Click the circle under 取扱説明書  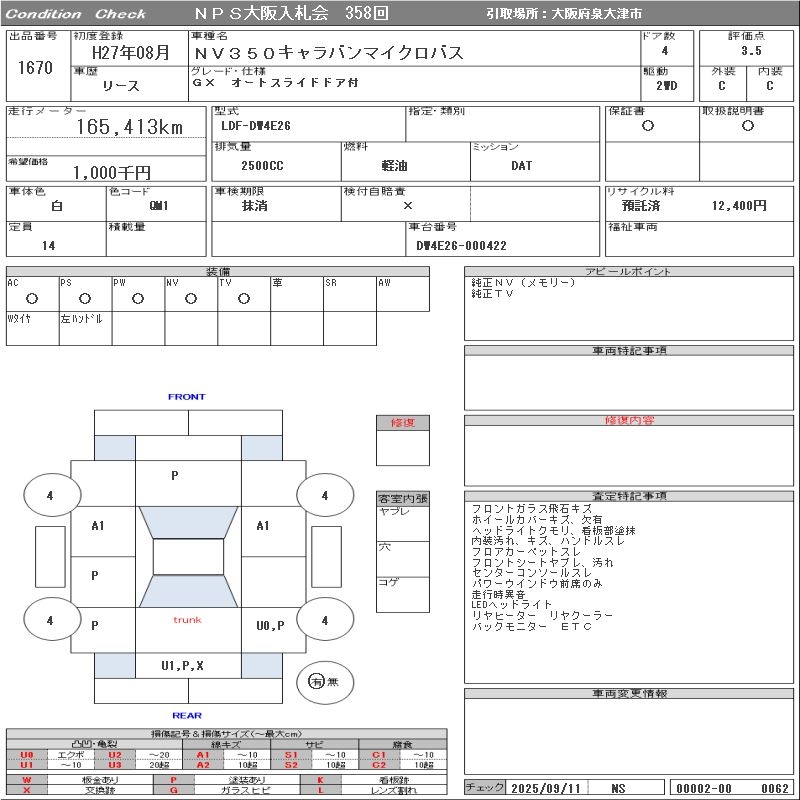click(x=748, y=126)
